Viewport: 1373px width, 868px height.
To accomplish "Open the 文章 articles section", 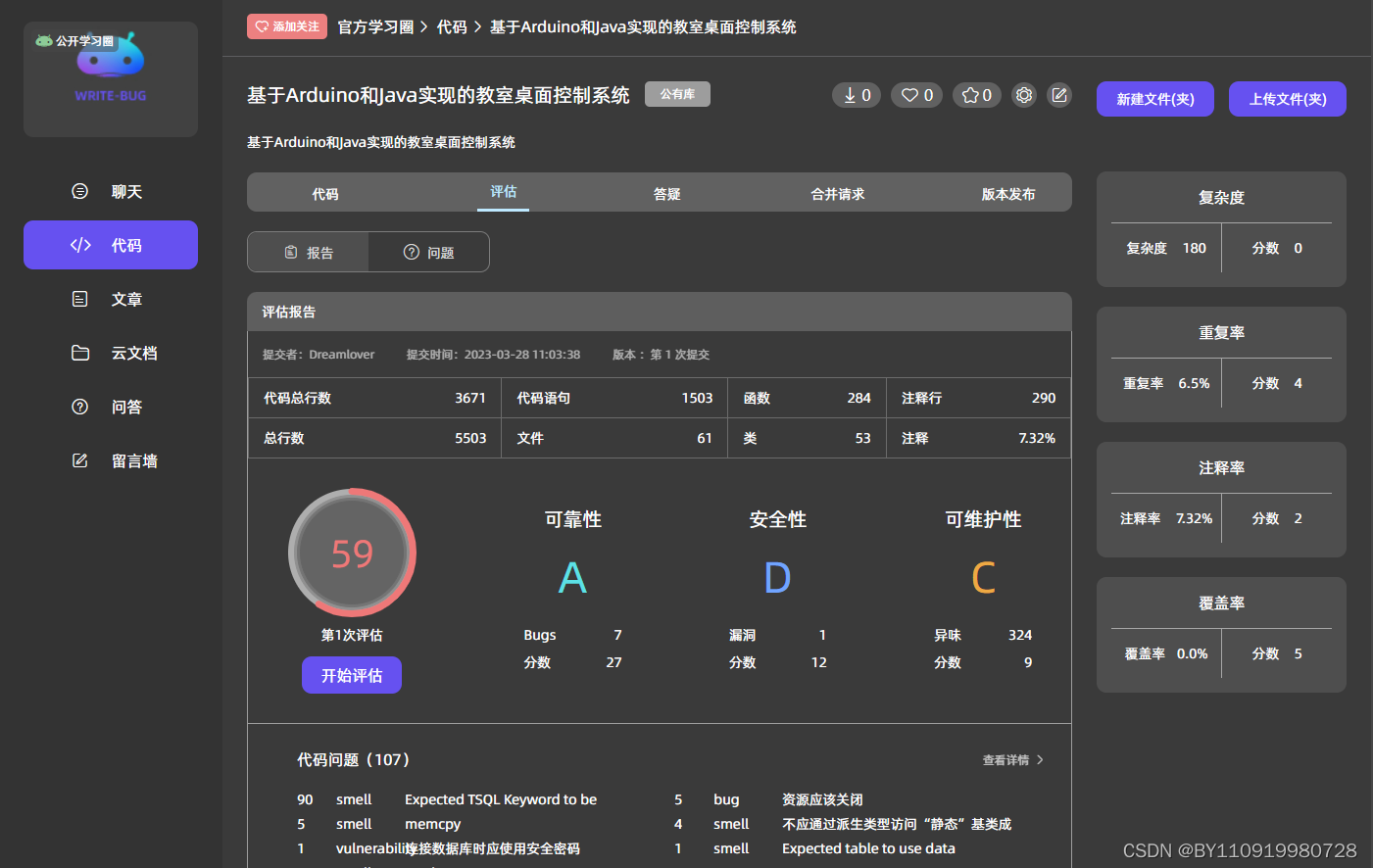I will pos(111,299).
